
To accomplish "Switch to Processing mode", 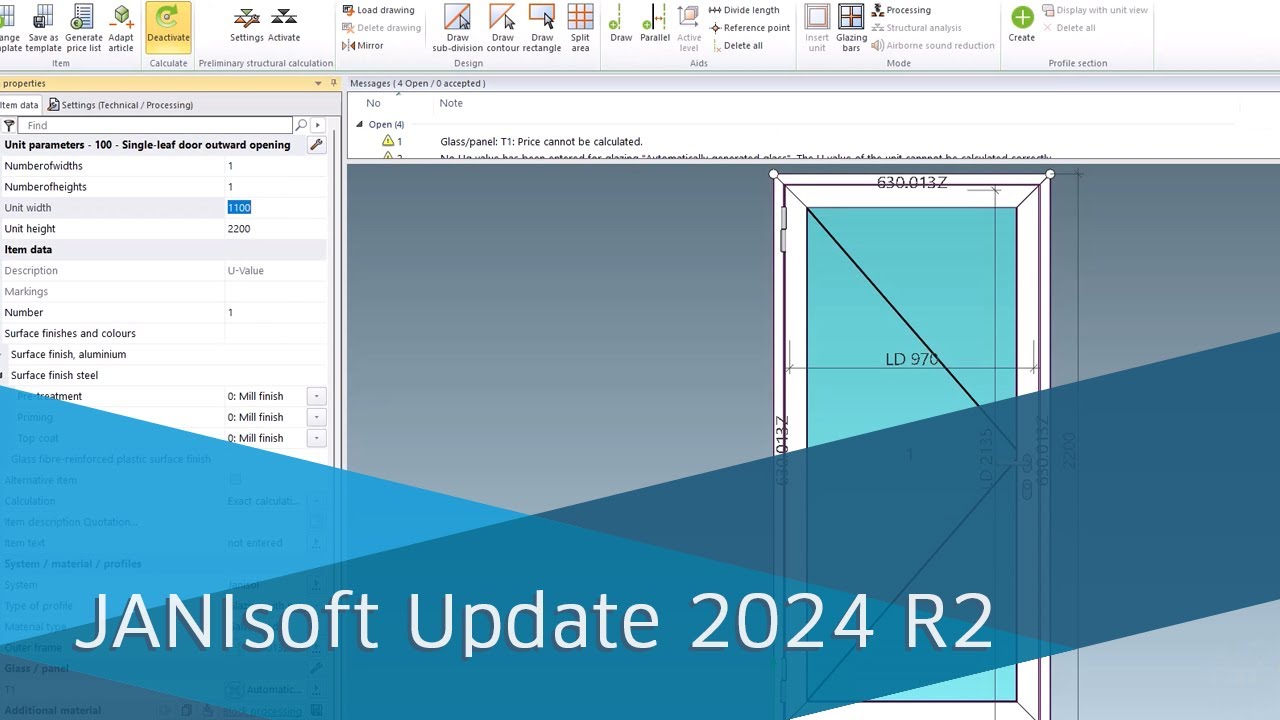I will [901, 10].
